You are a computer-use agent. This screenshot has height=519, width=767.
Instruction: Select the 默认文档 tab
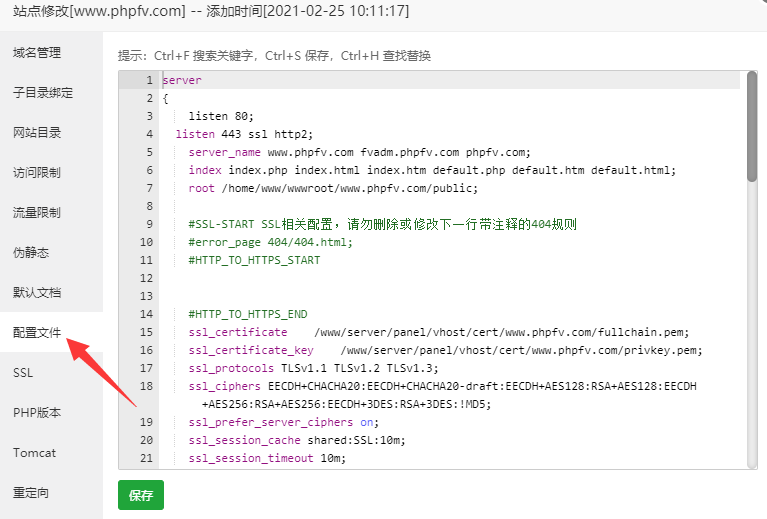coord(37,293)
